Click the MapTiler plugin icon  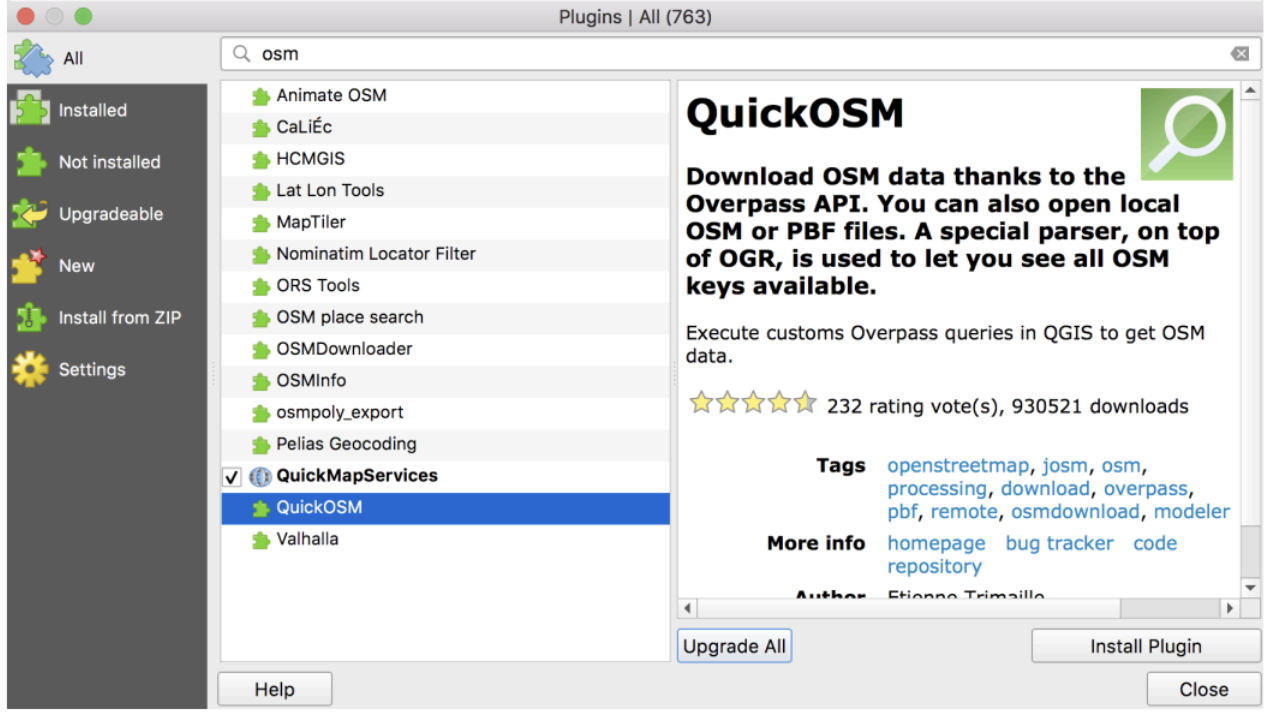coord(261,223)
